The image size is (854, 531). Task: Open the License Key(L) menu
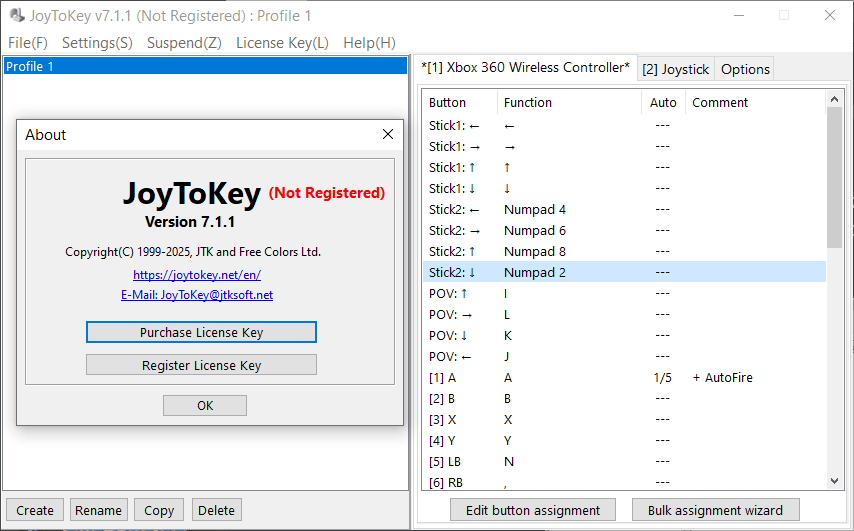point(282,42)
